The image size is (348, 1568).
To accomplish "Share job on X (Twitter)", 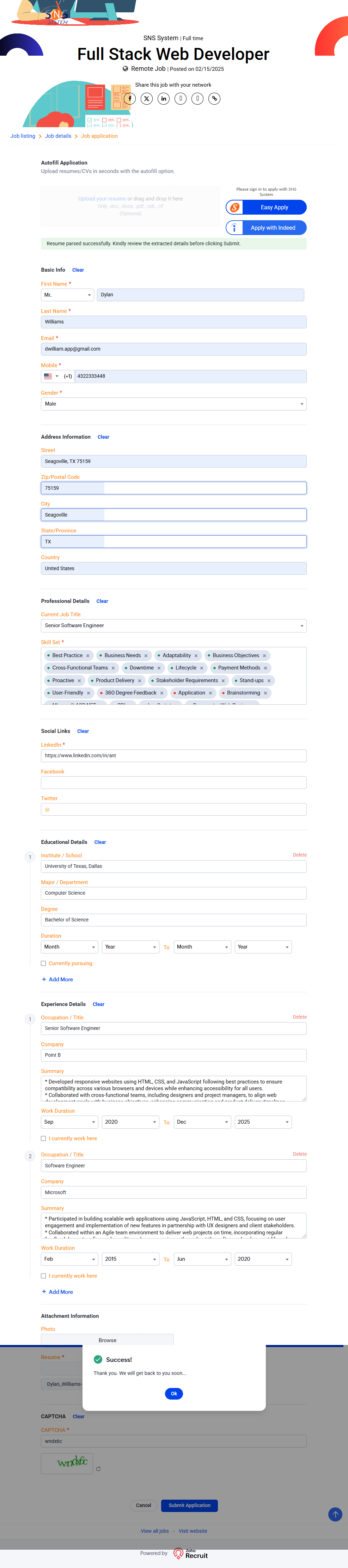I will (146, 99).
